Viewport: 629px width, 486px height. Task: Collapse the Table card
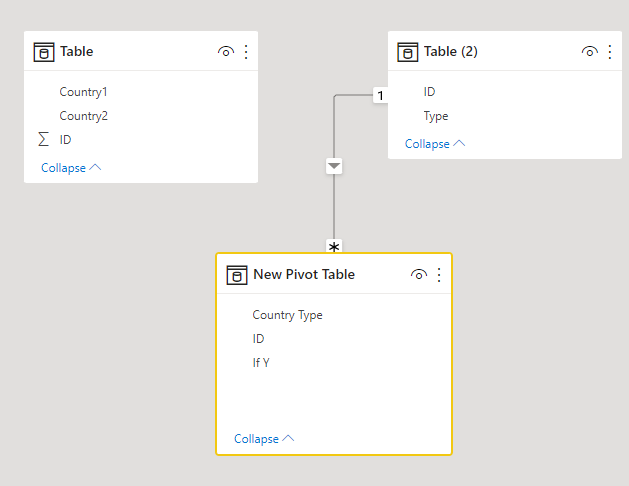(x=71, y=168)
